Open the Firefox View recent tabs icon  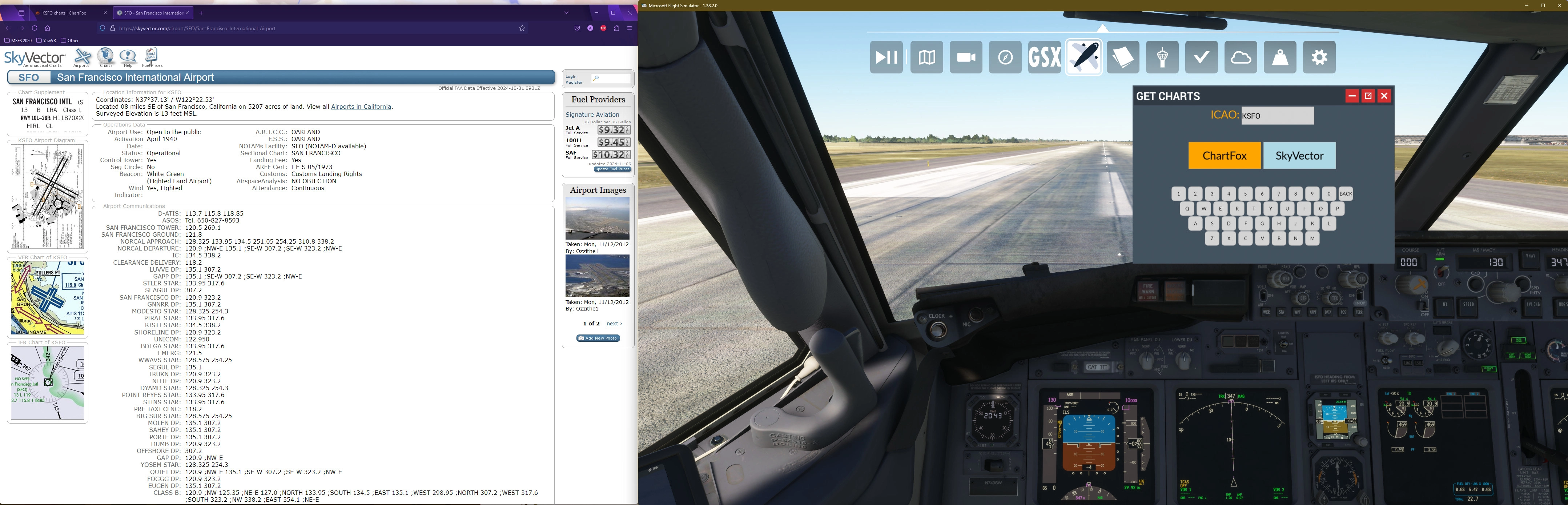point(21,13)
